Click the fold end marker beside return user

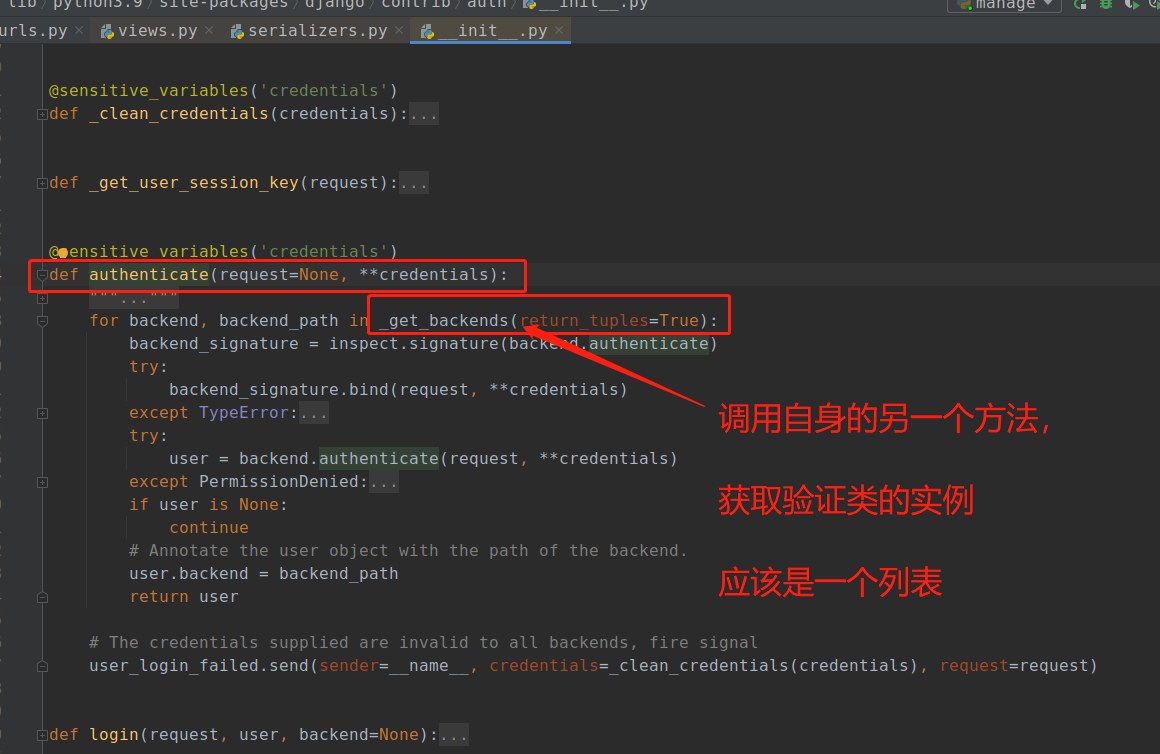click(42, 597)
